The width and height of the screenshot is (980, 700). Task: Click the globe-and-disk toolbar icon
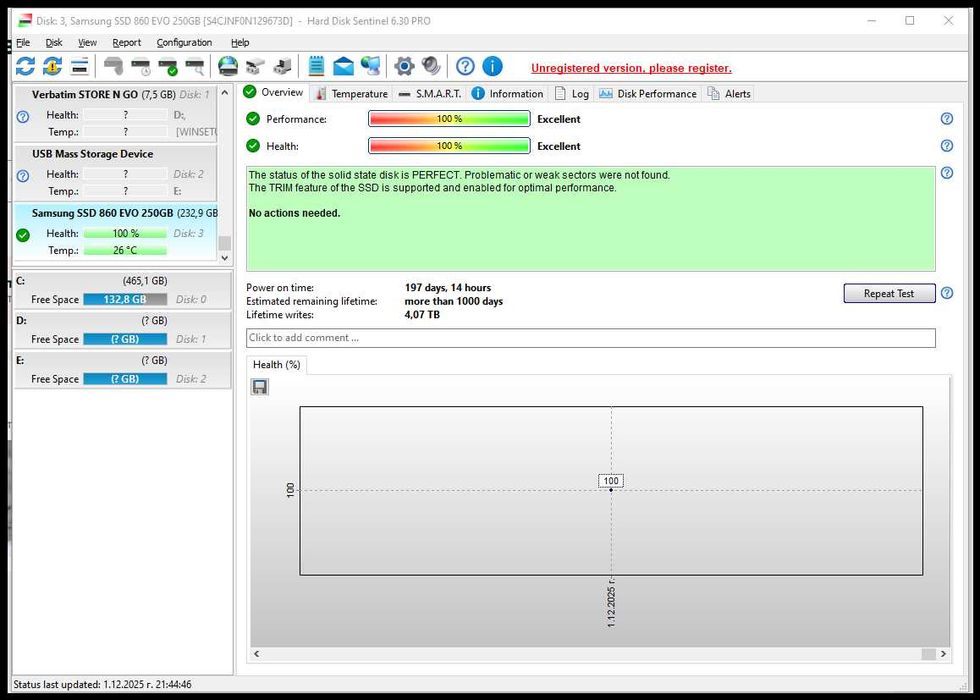(228, 66)
